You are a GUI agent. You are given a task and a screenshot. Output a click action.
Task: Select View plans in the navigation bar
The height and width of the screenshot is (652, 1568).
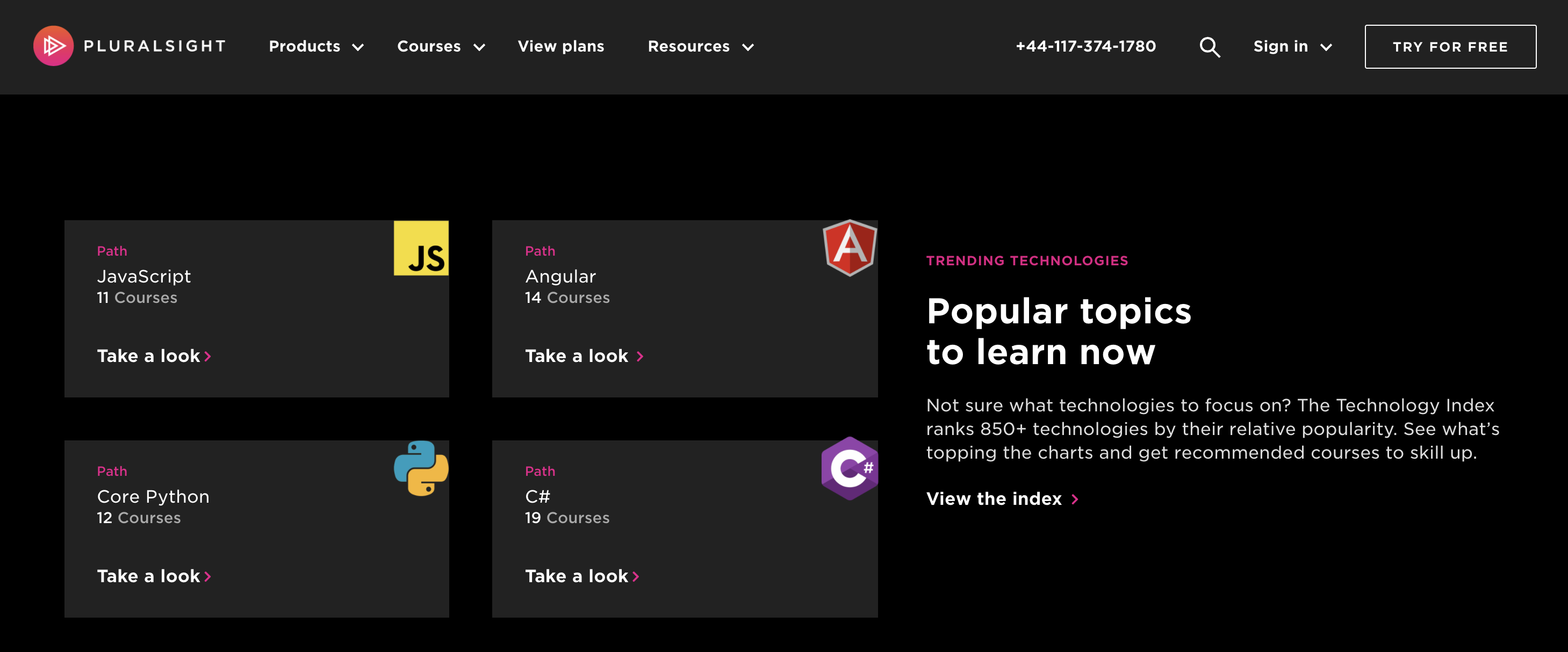click(x=560, y=46)
